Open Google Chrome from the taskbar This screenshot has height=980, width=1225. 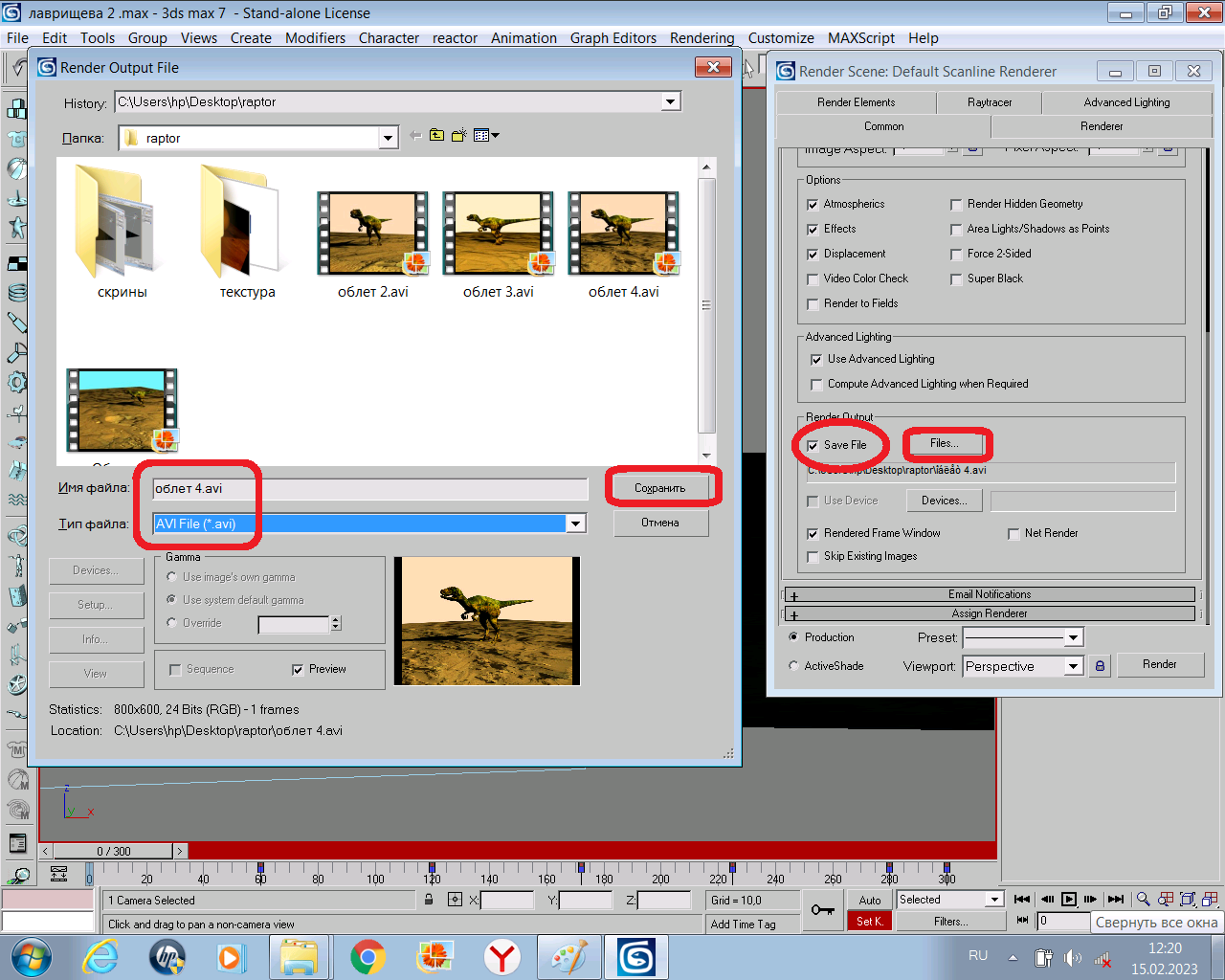(x=367, y=956)
